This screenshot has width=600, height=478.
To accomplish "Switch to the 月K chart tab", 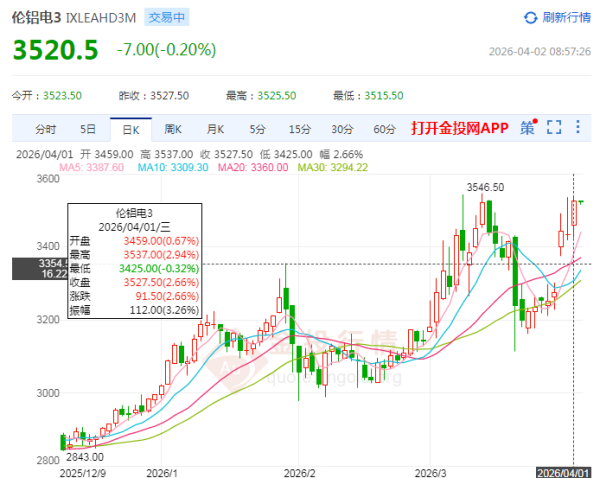I will pos(215,129).
